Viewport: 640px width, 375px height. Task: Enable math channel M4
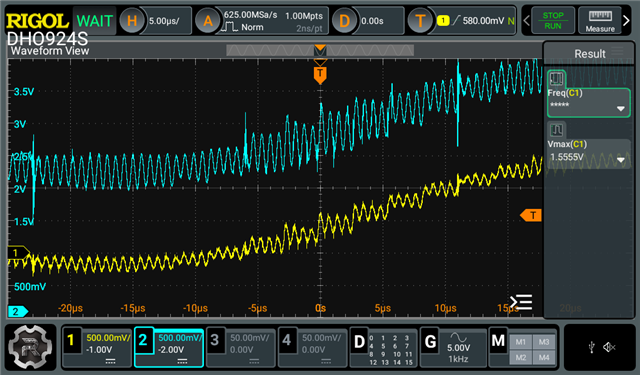click(544, 357)
